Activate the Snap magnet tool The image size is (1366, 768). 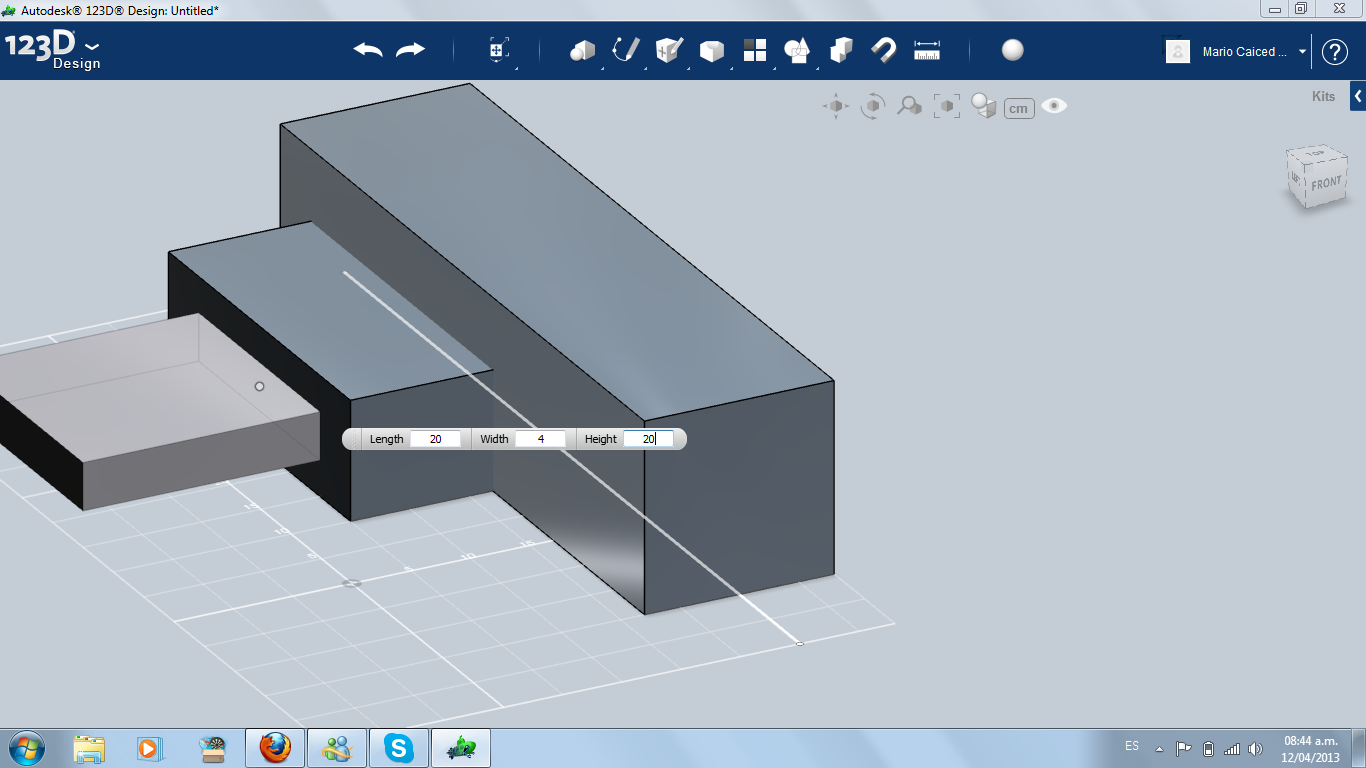(883, 50)
